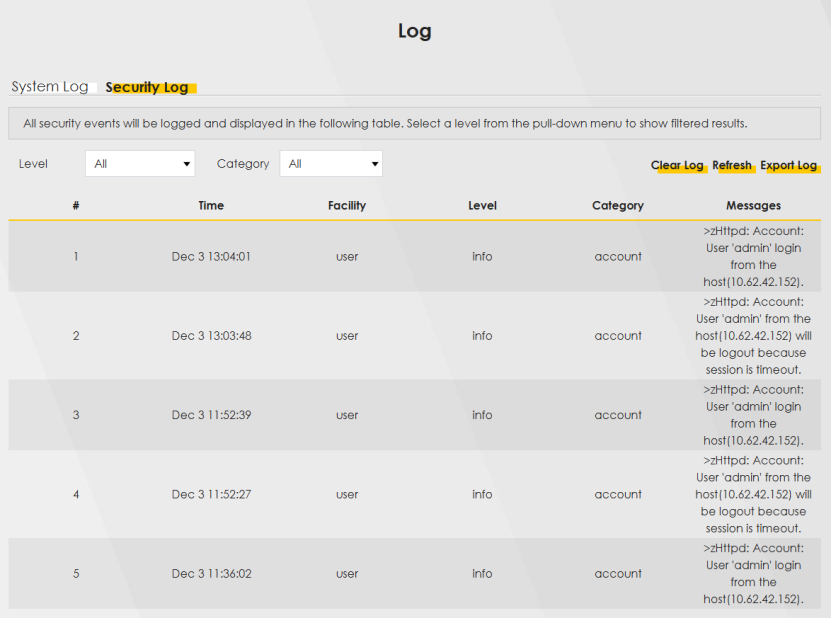Click the Time column header
This screenshot has height=618, width=831.
pyautogui.click(x=211, y=205)
